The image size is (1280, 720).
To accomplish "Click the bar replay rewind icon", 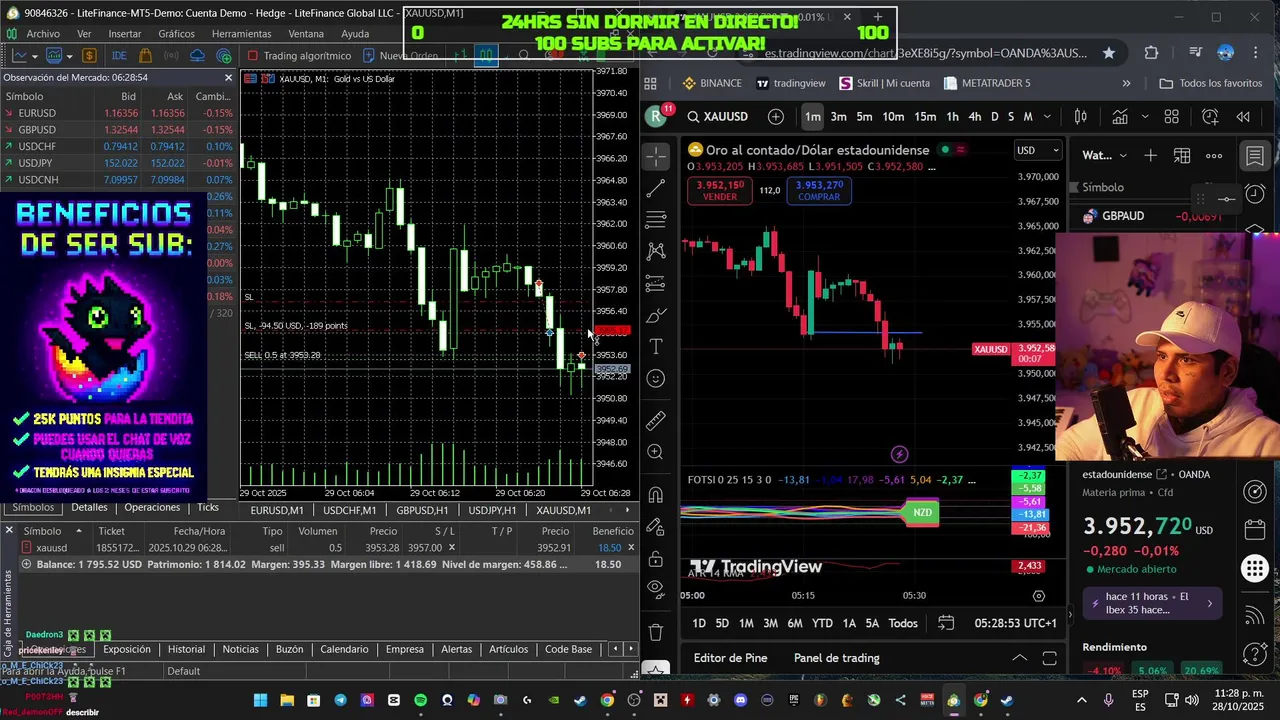I will [x=1243, y=117].
